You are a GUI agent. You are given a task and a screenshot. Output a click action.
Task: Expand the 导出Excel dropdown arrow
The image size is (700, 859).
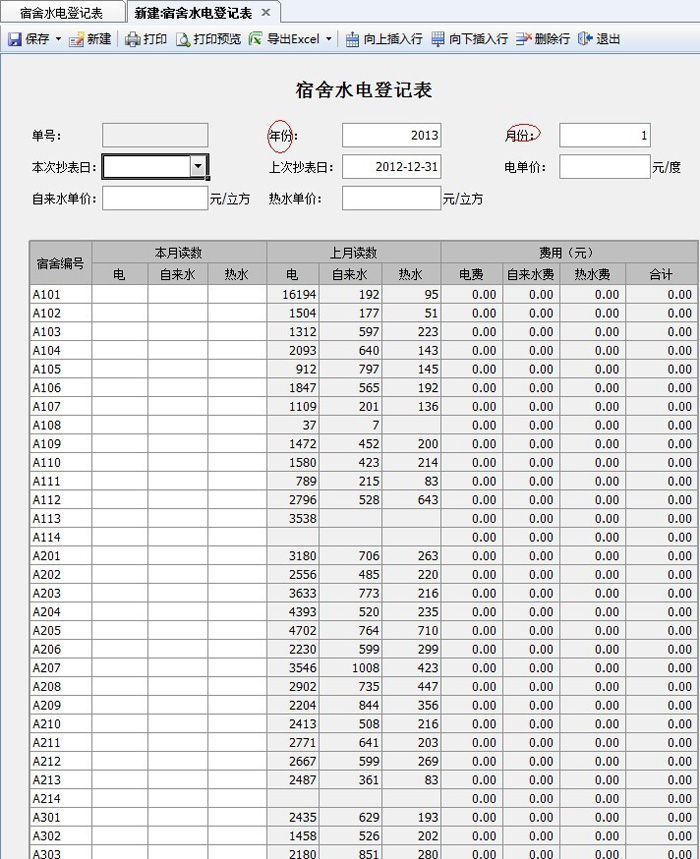pos(329,39)
